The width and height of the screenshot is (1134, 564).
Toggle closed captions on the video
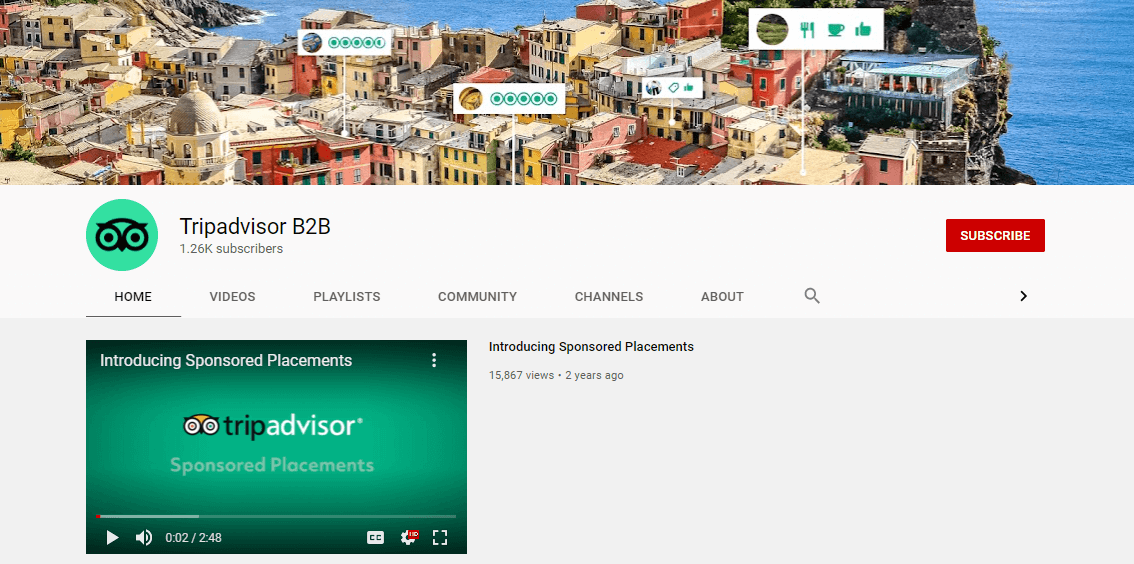coord(375,538)
